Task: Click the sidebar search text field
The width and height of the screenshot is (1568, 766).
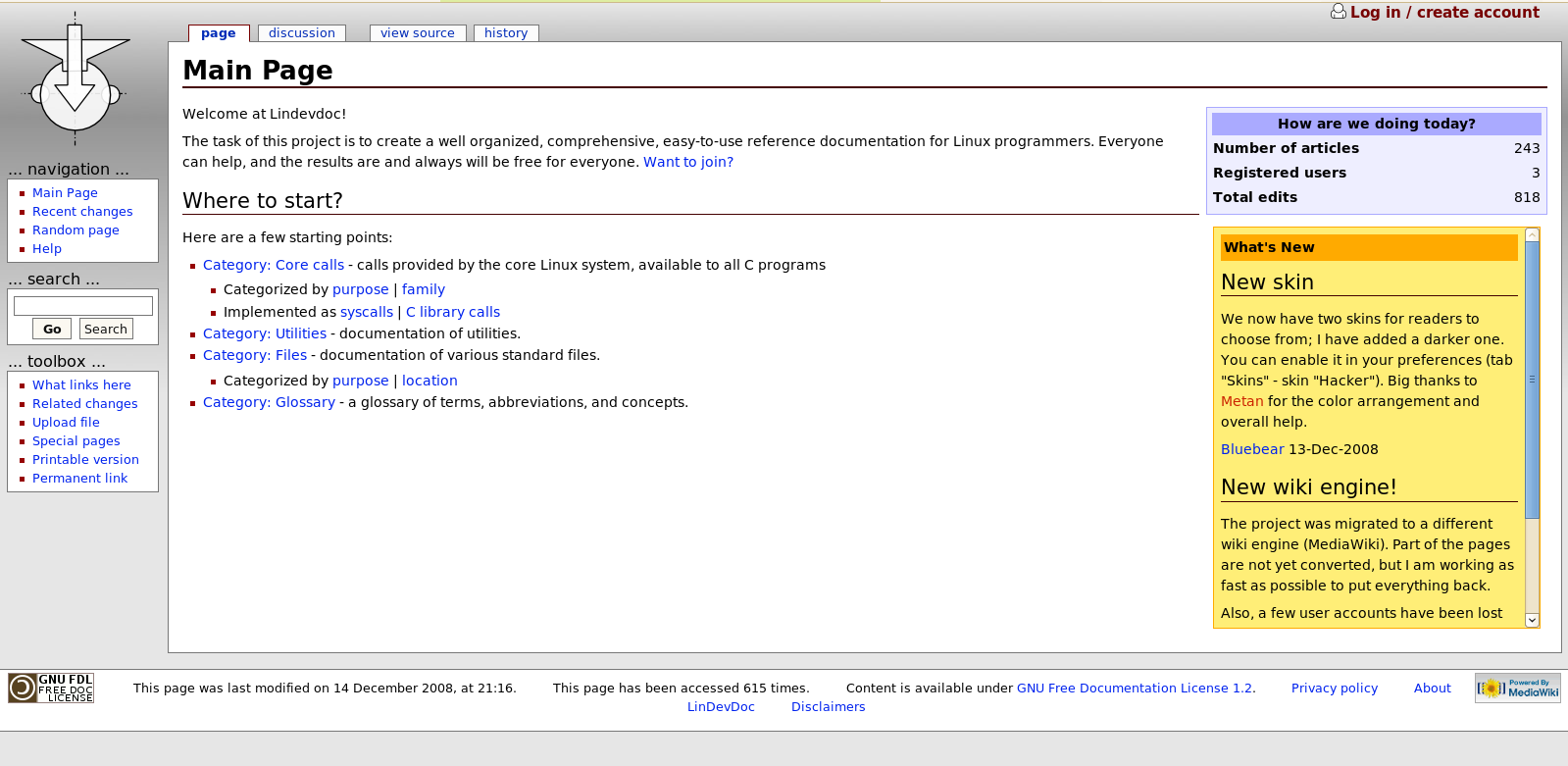Action: pos(83,306)
